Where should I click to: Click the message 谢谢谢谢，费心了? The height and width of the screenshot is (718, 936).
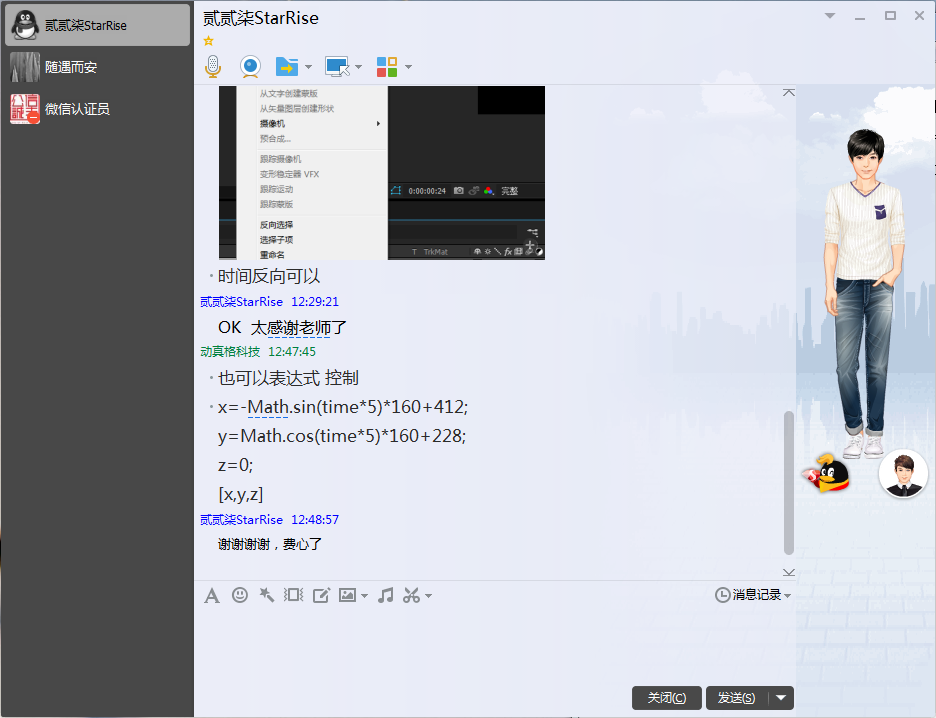pyautogui.click(x=270, y=544)
